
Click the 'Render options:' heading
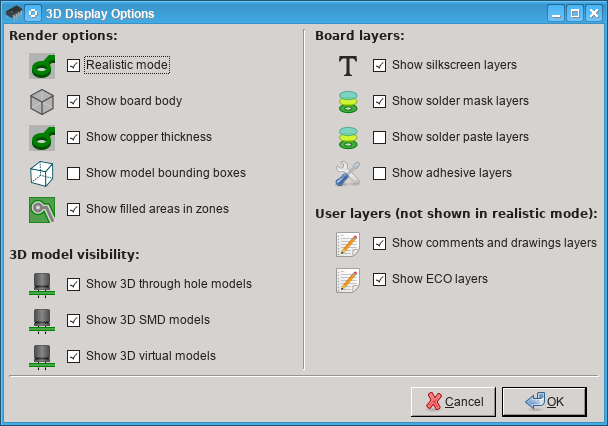[x=63, y=36]
